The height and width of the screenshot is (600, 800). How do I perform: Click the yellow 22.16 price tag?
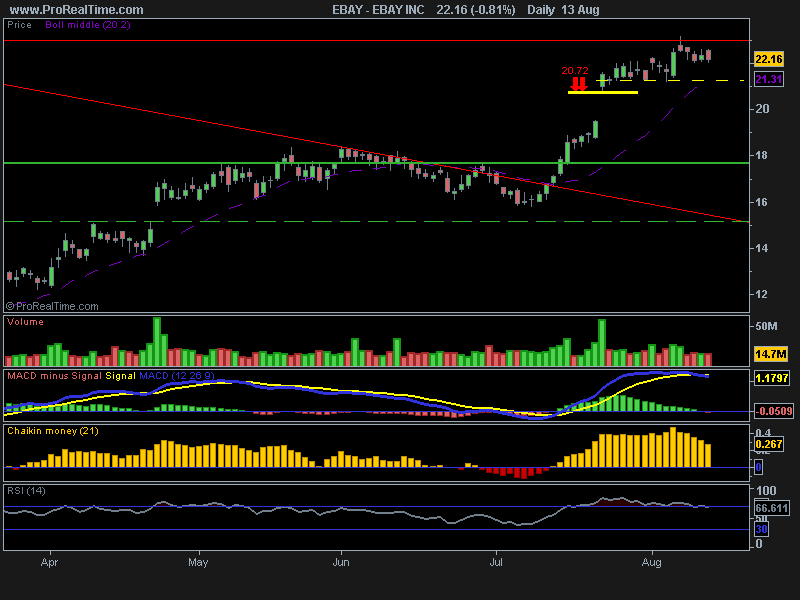coord(769,59)
